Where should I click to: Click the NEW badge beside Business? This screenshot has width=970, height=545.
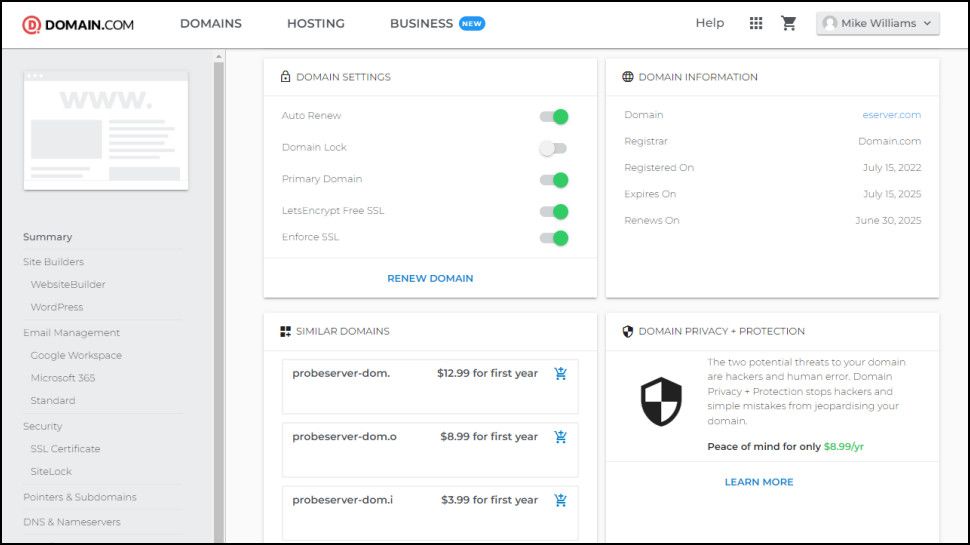tap(471, 24)
